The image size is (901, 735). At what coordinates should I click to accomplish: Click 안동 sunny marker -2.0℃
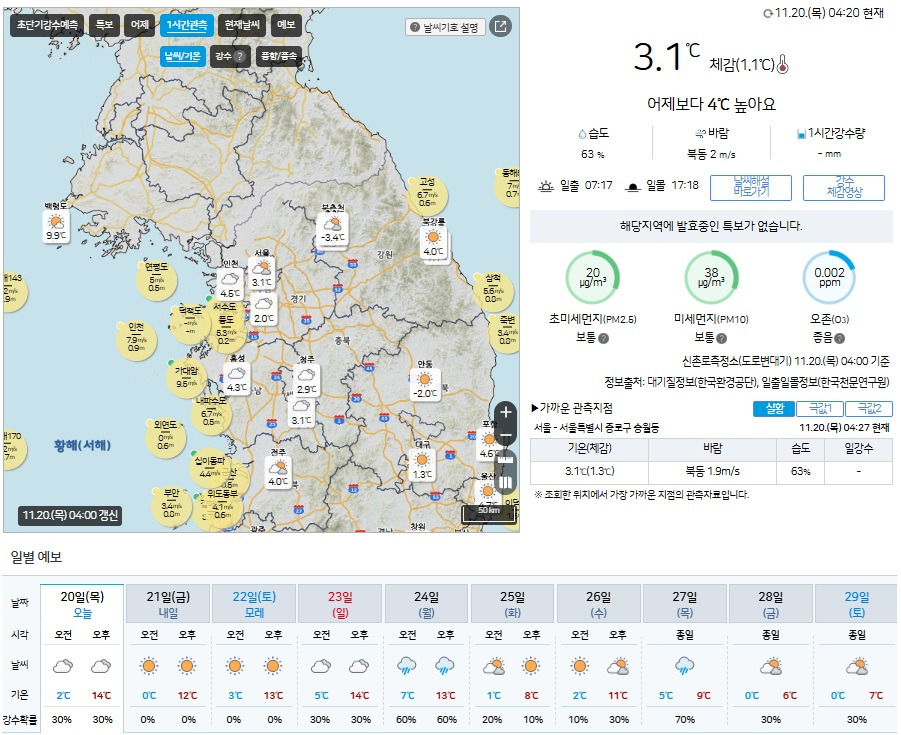click(x=425, y=385)
